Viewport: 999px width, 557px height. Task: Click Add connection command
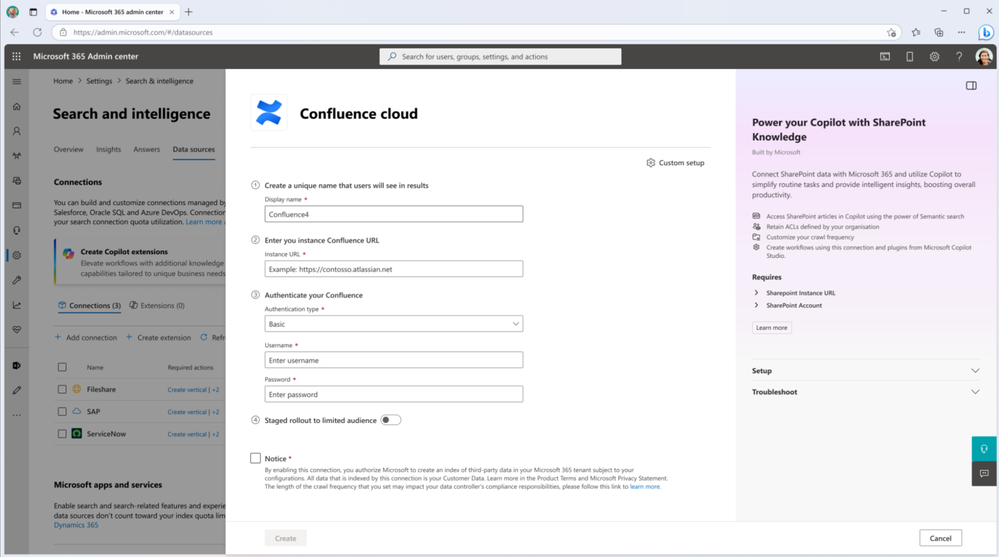(85, 338)
